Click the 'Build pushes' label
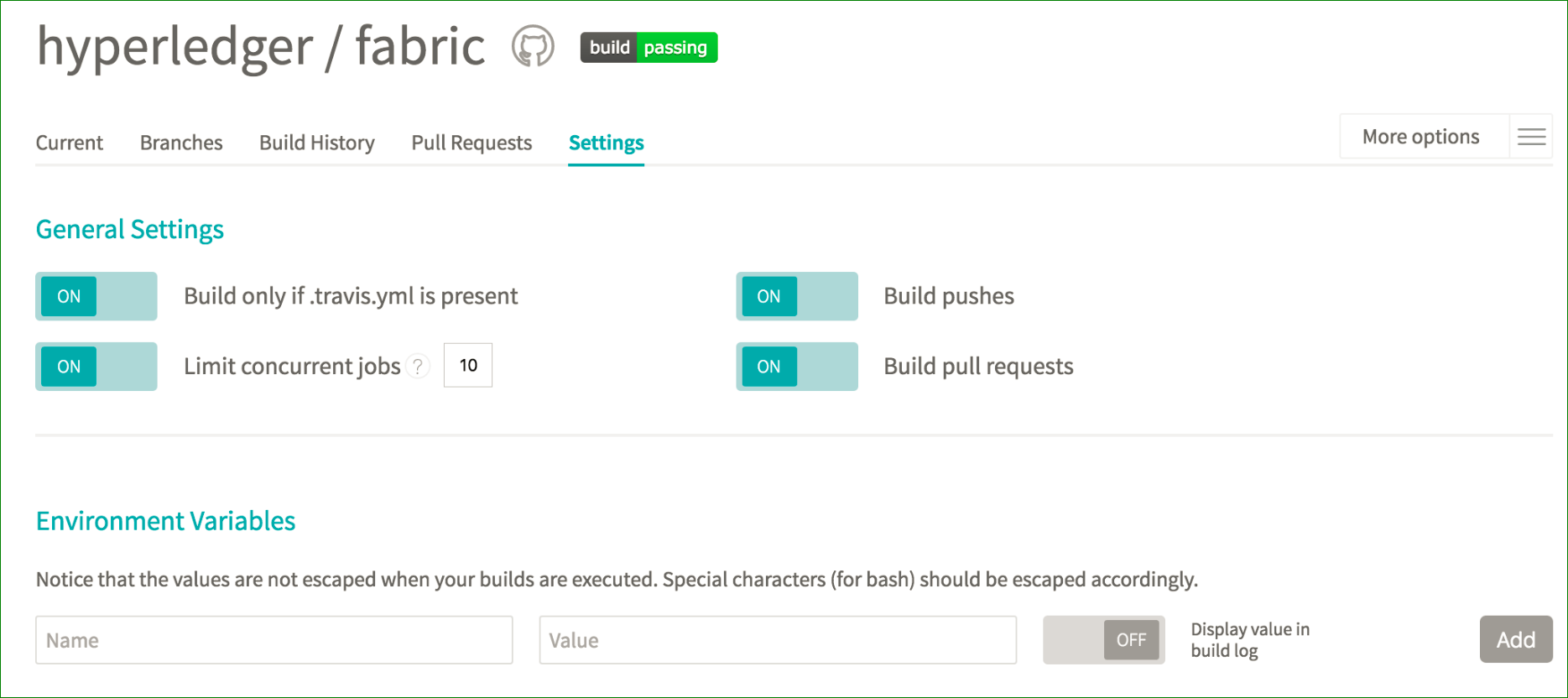Viewport: 1568px width, 698px height. (949, 296)
